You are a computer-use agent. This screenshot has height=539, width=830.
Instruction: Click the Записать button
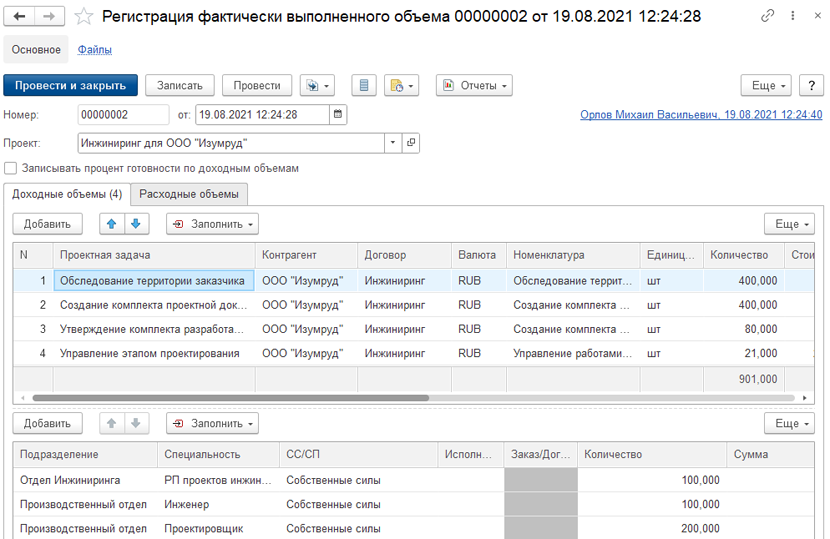[180, 85]
